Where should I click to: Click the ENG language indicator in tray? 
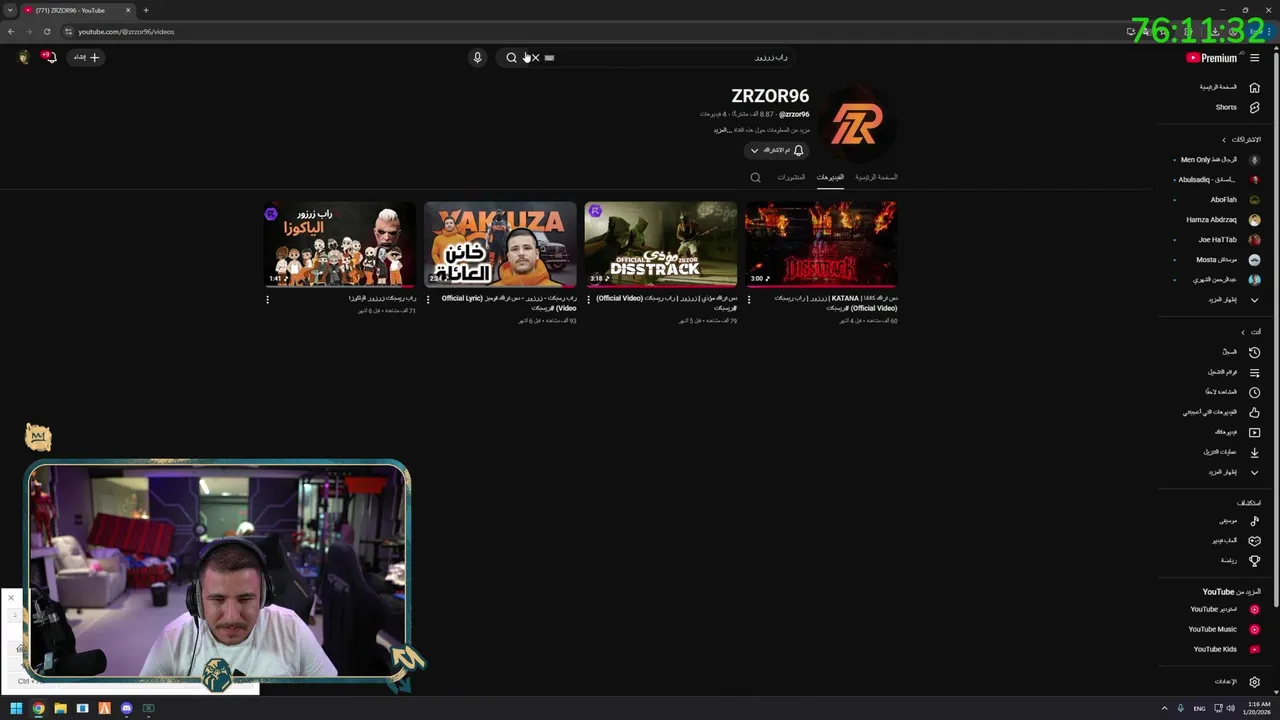coord(1199,709)
